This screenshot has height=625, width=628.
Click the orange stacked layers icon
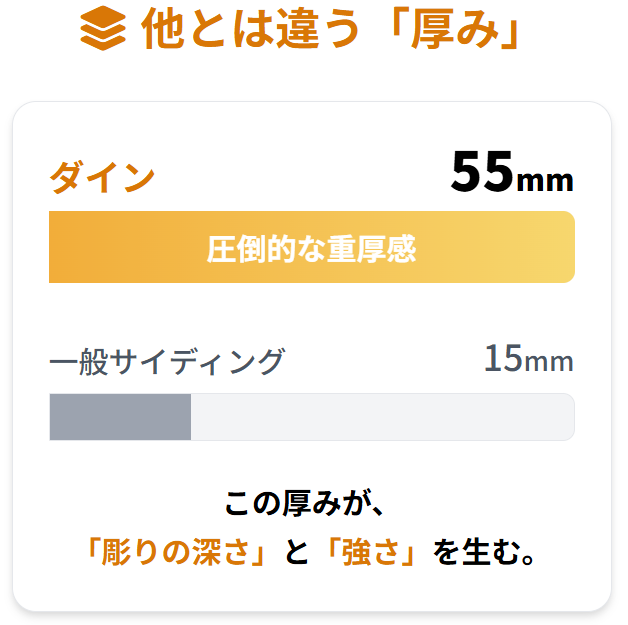coord(103,29)
